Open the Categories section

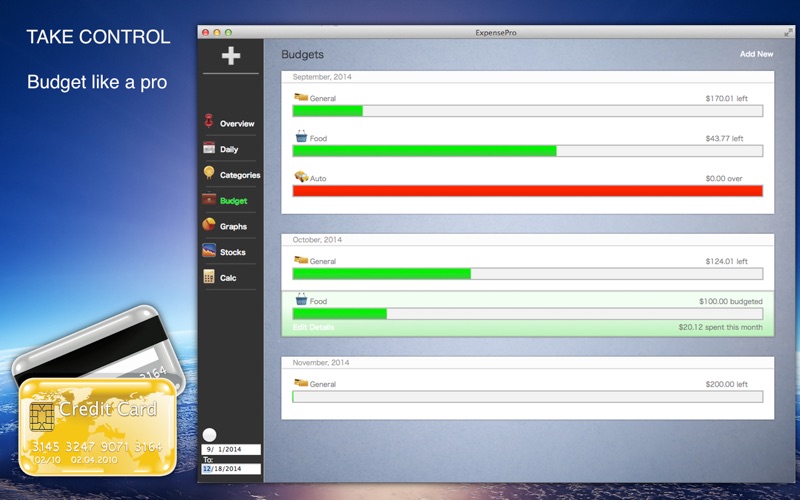240,175
